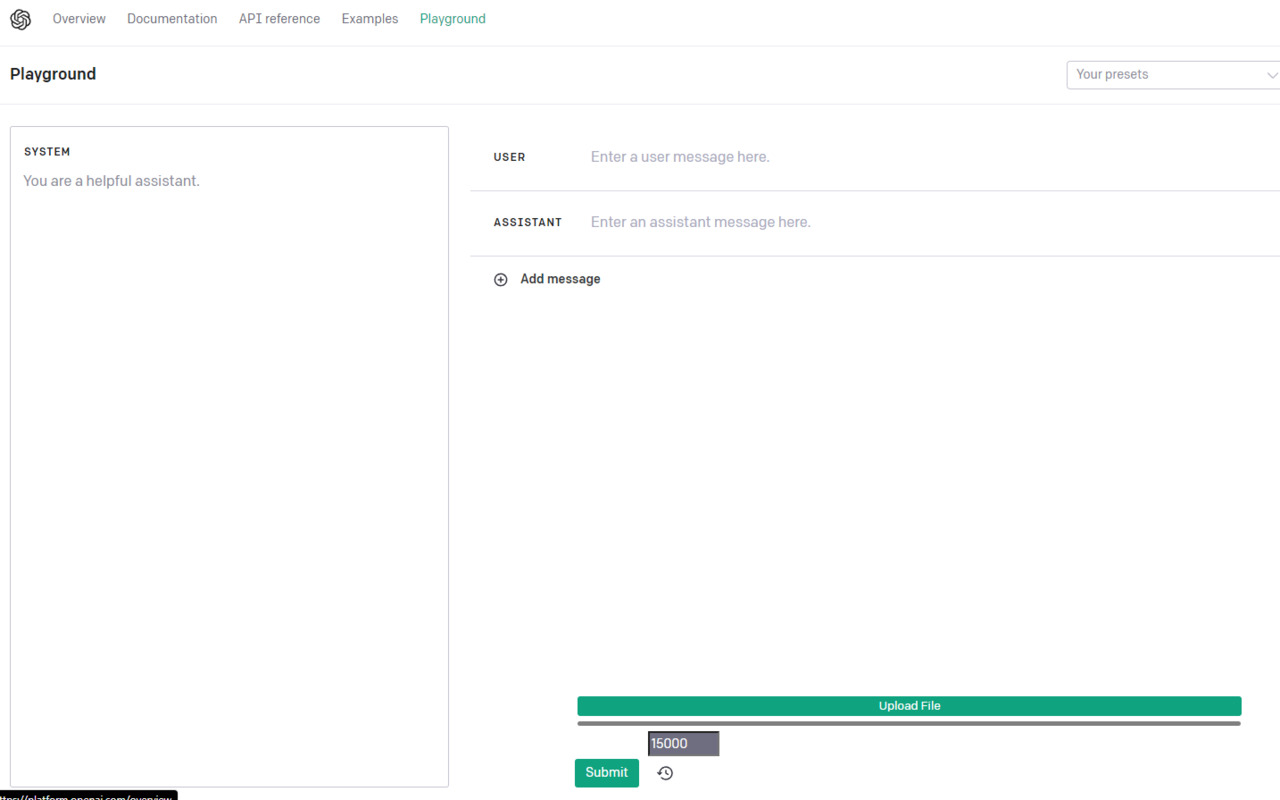Open the API reference section
1280x800 pixels.
(x=279, y=18)
